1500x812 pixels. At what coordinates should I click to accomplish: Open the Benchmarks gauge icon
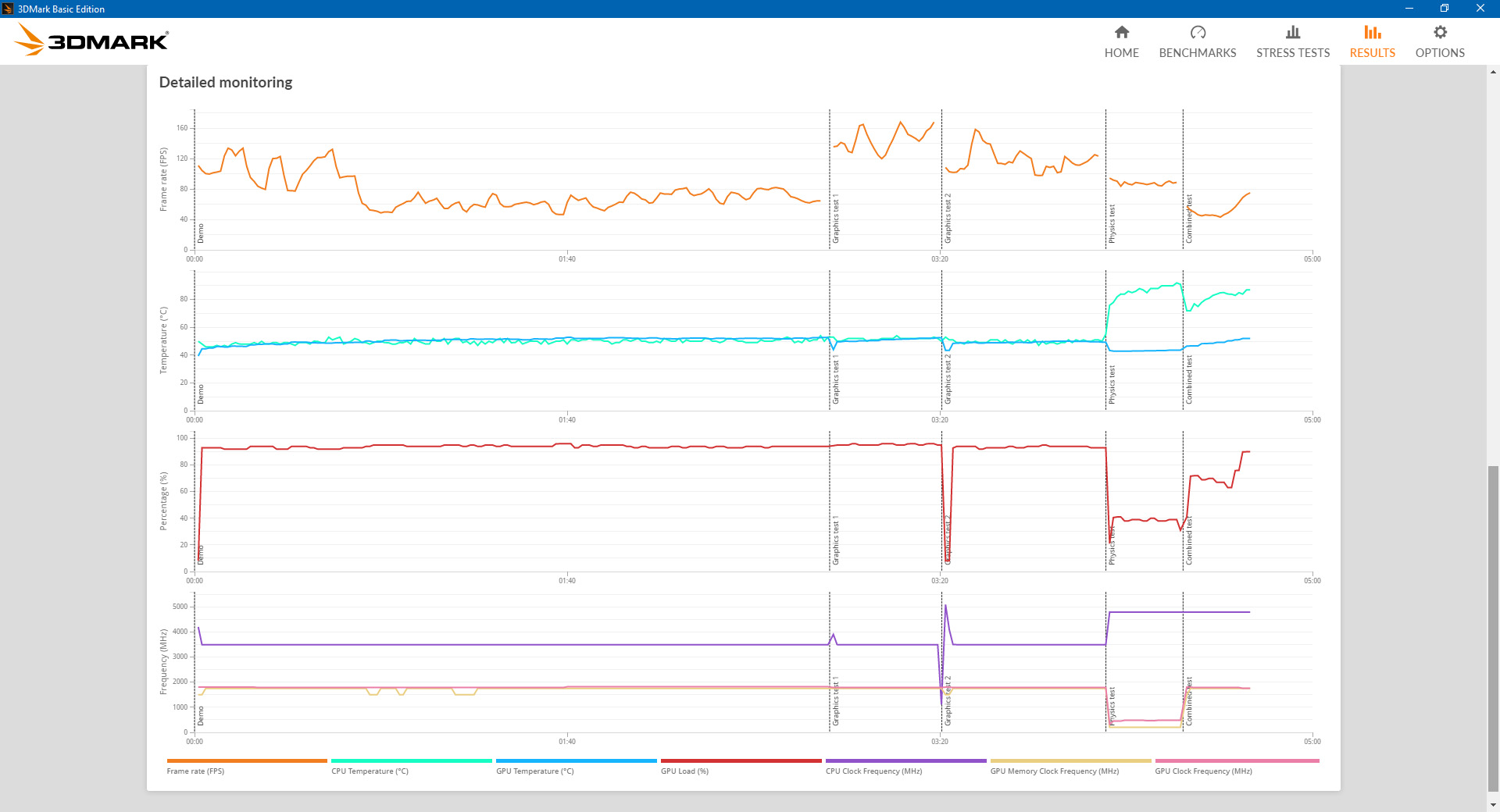[1198, 32]
